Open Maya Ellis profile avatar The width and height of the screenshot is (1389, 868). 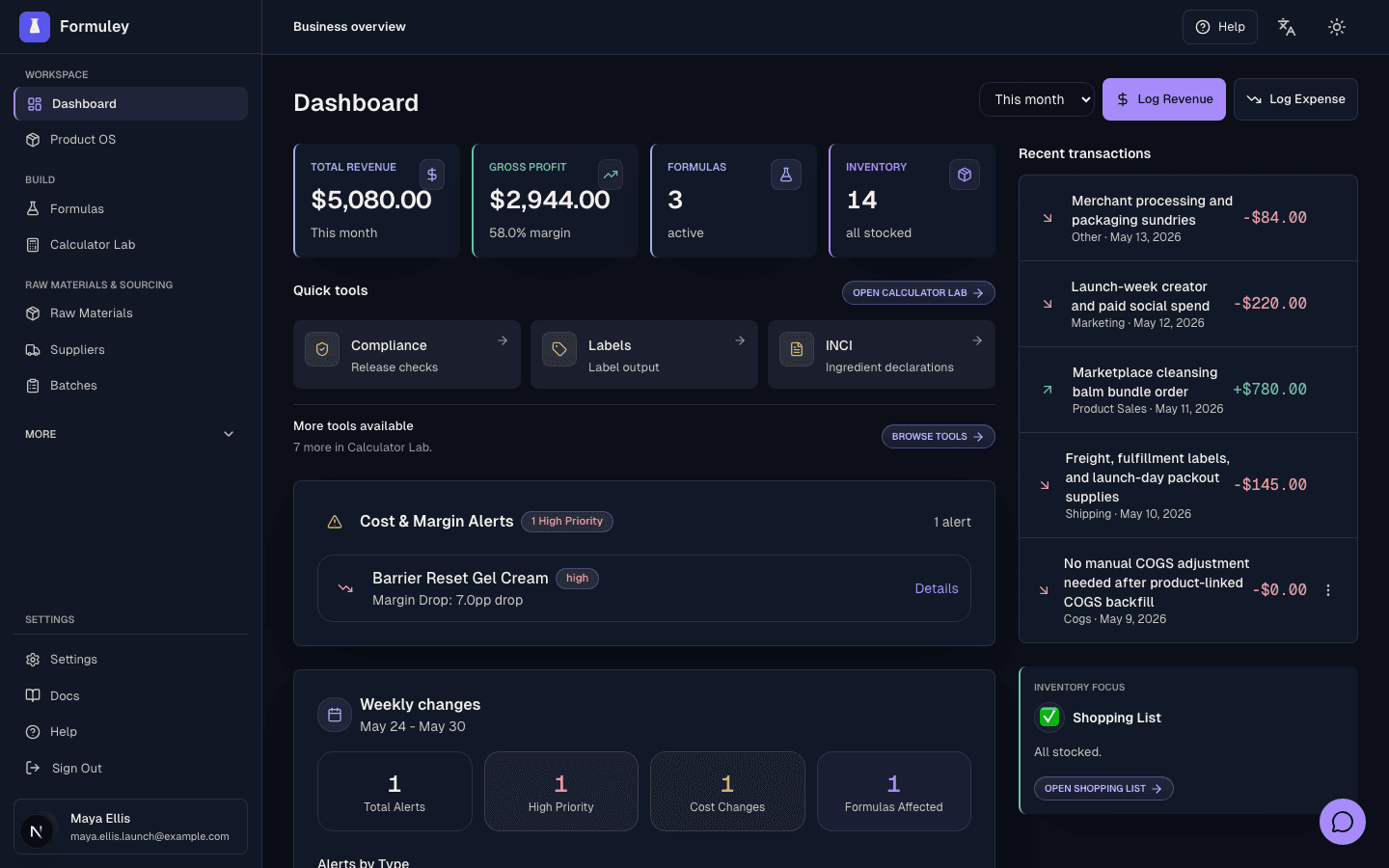point(37,831)
